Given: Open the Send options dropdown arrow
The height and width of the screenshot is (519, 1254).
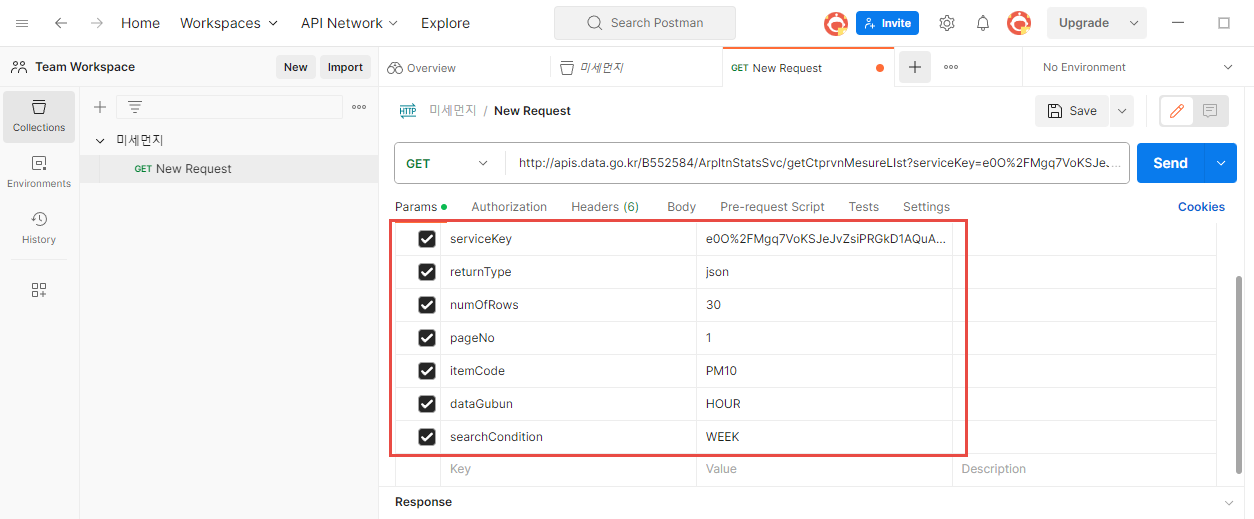Looking at the screenshot, I should (x=1220, y=163).
